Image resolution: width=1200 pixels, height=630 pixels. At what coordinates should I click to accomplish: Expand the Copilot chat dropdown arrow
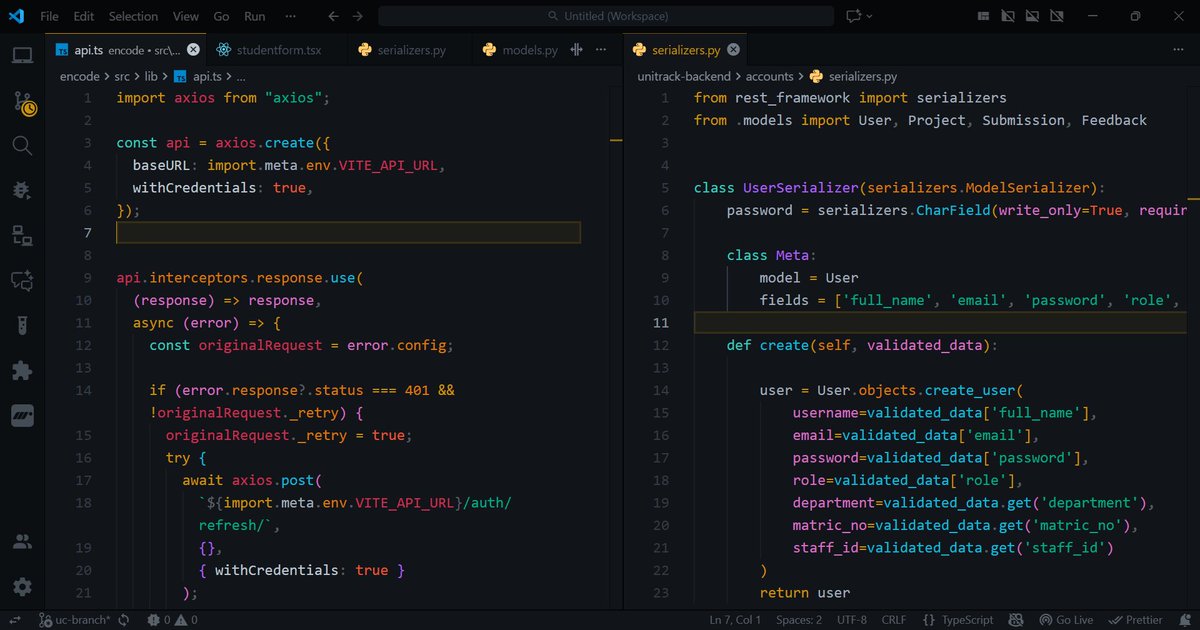[870, 16]
